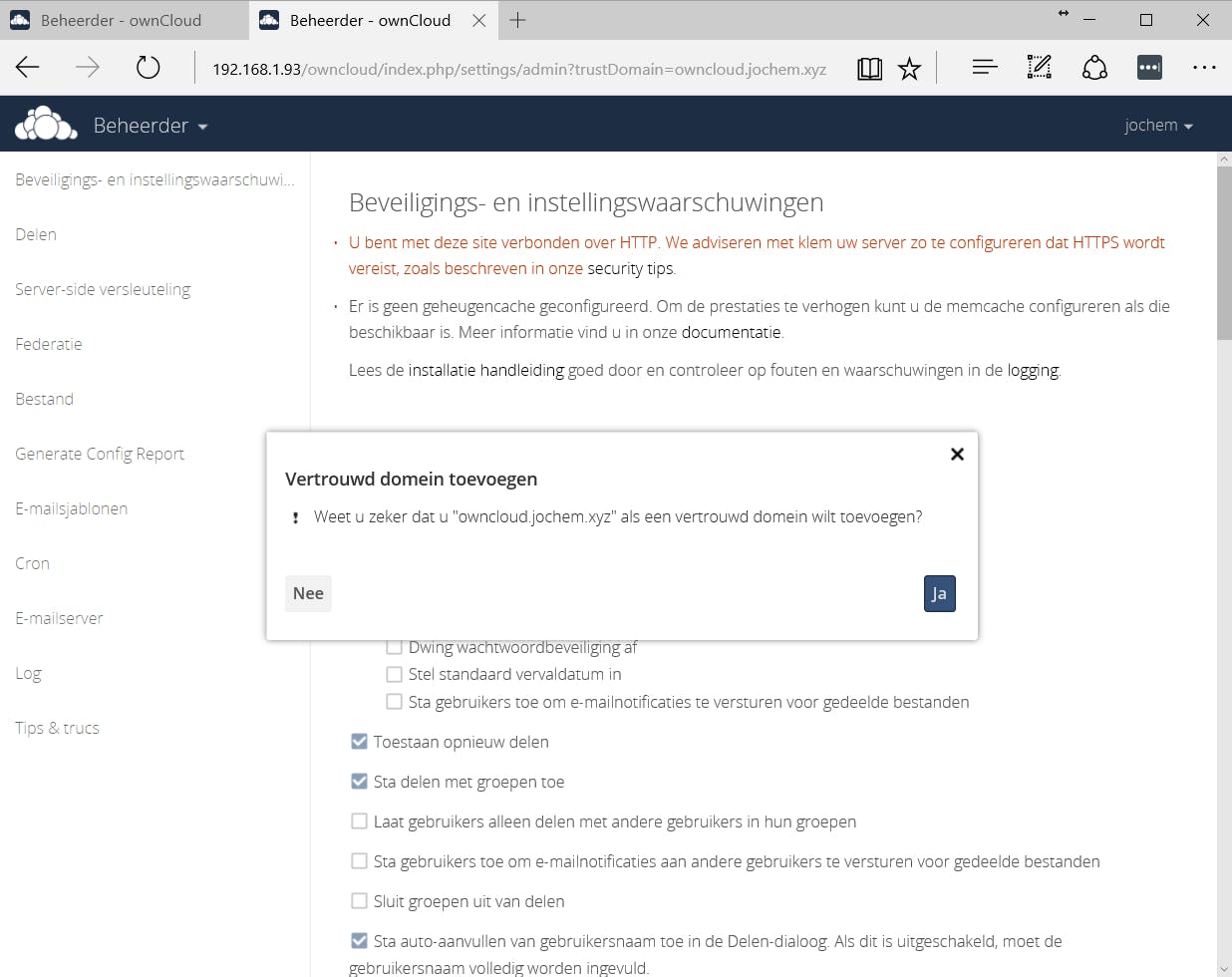1232x977 pixels.
Task: Check Sluit groepen uit van delen
Action: [359, 901]
